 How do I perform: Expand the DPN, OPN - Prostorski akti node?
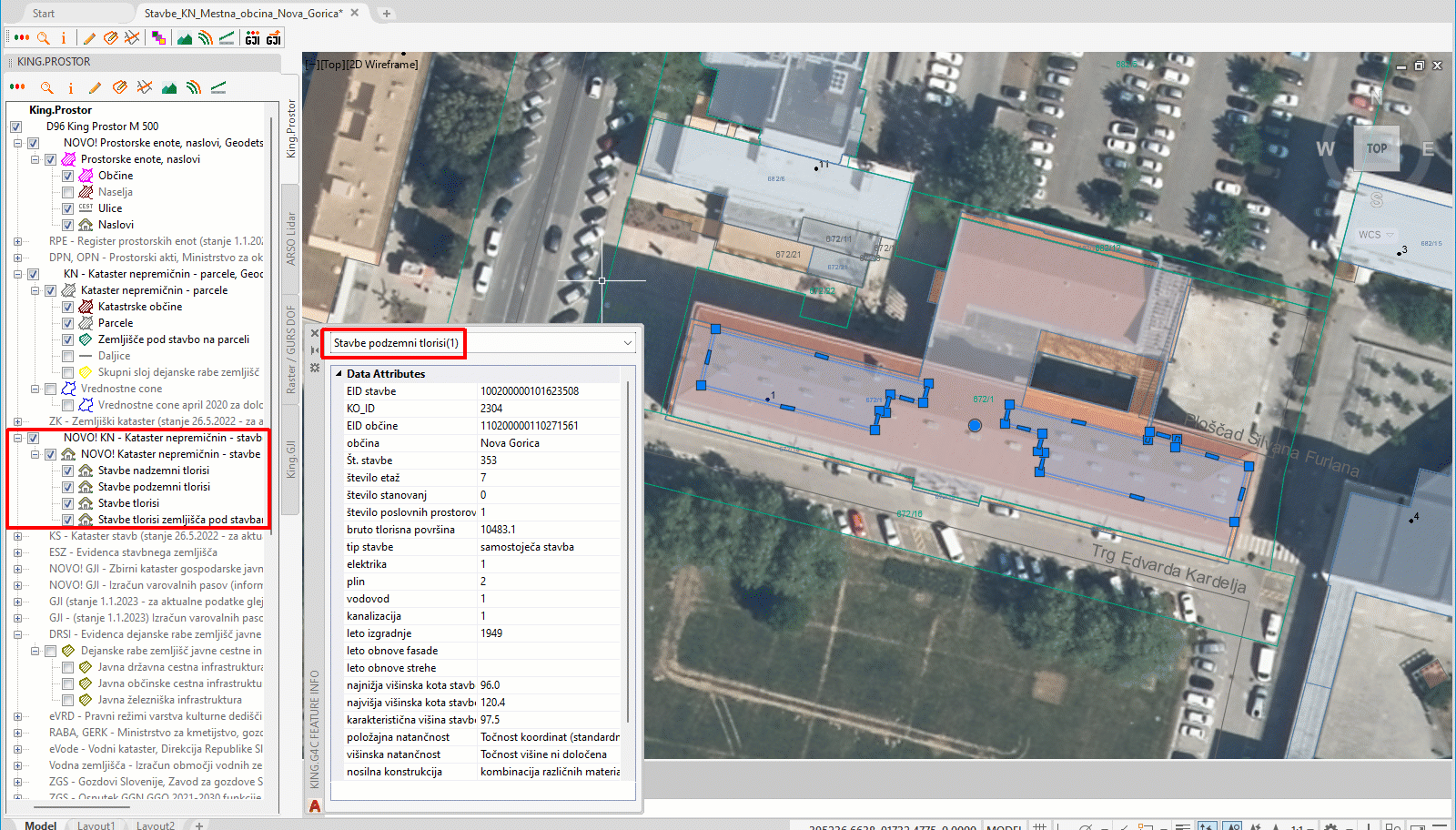click(x=17, y=258)
